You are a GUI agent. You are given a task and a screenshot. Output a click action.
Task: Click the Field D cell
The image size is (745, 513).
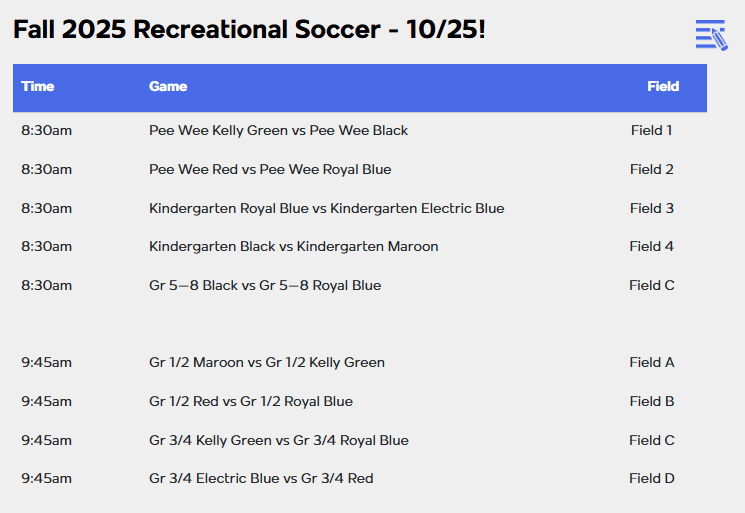click(652, 479)
